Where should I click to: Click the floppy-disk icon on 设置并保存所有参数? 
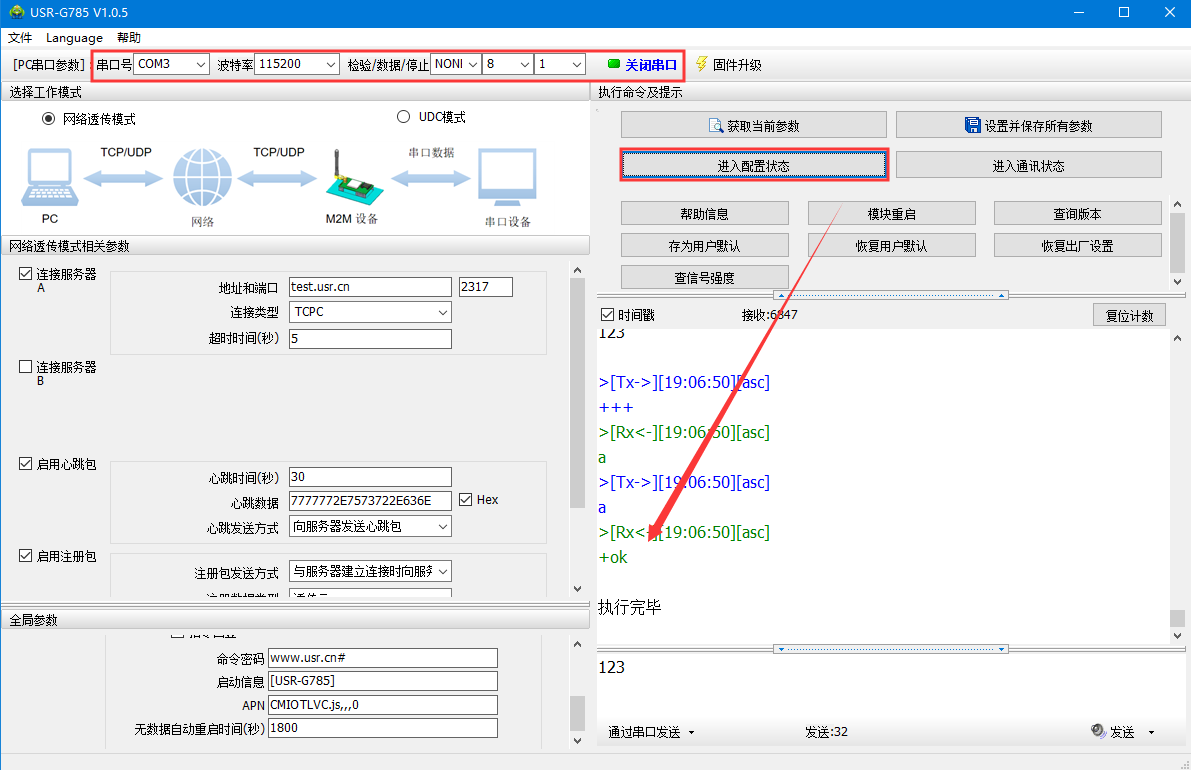972,126
